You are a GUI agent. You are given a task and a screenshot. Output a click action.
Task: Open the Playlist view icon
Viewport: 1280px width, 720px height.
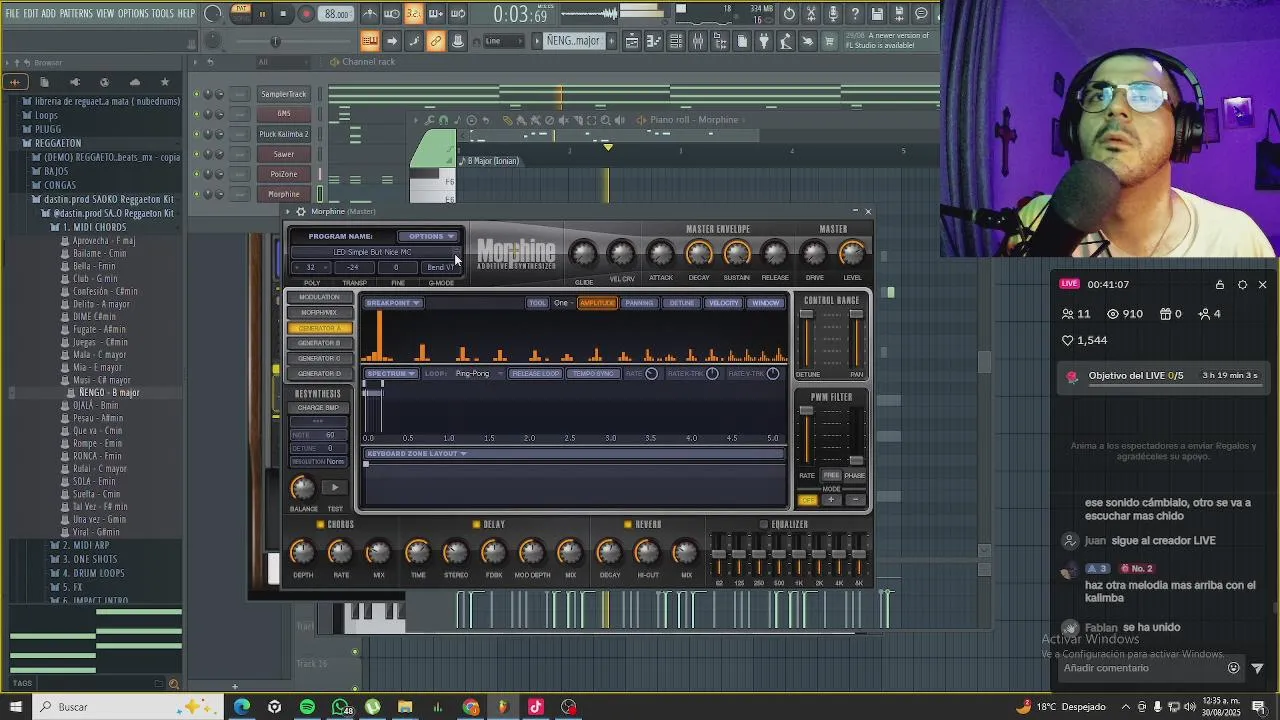[x=632, y=41]
